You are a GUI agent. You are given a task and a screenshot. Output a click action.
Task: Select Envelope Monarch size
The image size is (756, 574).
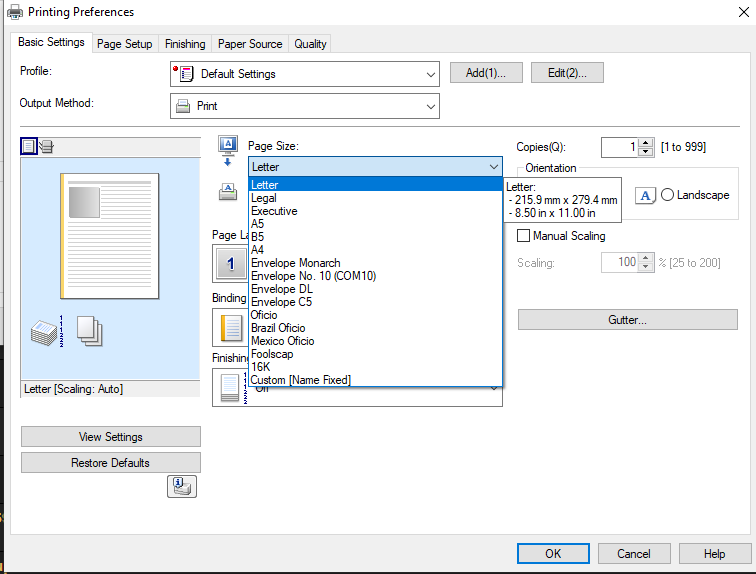click(x=375, y=263)
